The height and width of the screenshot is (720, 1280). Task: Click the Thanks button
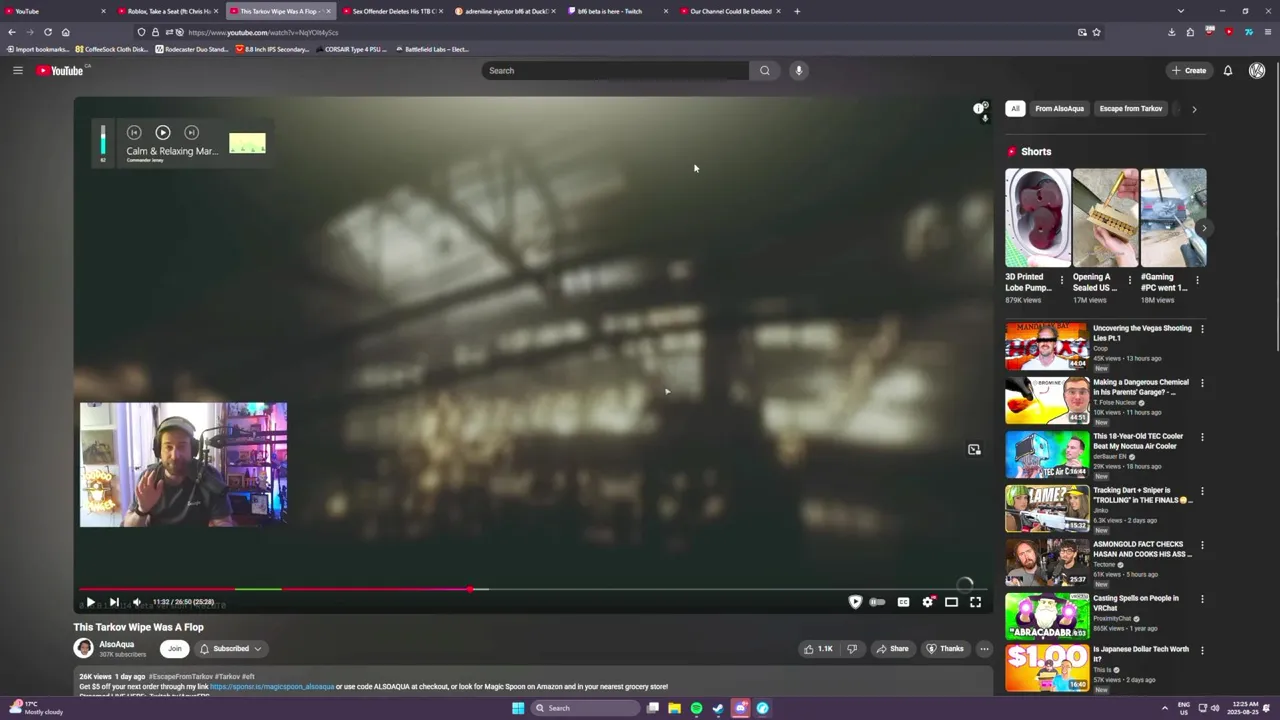pos(945,649)
